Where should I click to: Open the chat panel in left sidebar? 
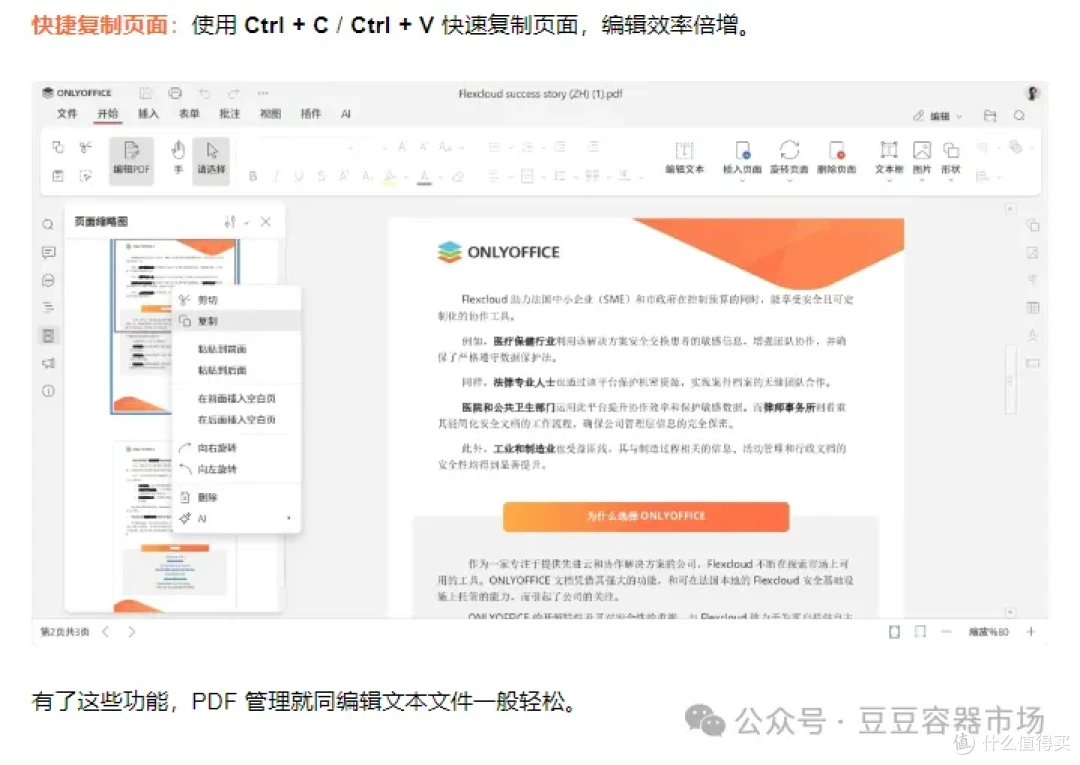[x=48, y=280]
